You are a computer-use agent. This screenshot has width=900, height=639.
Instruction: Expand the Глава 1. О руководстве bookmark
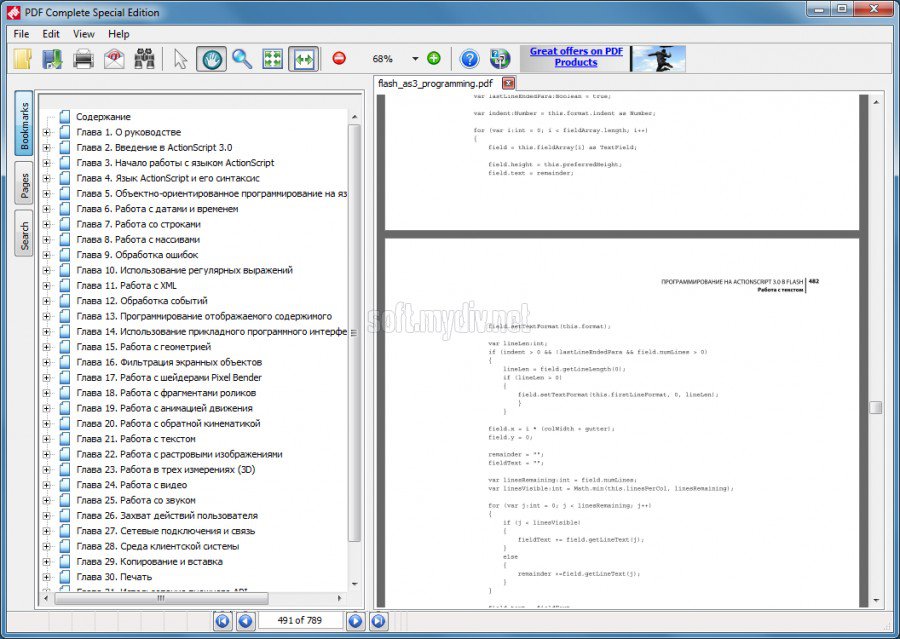[x=46, y=132]
